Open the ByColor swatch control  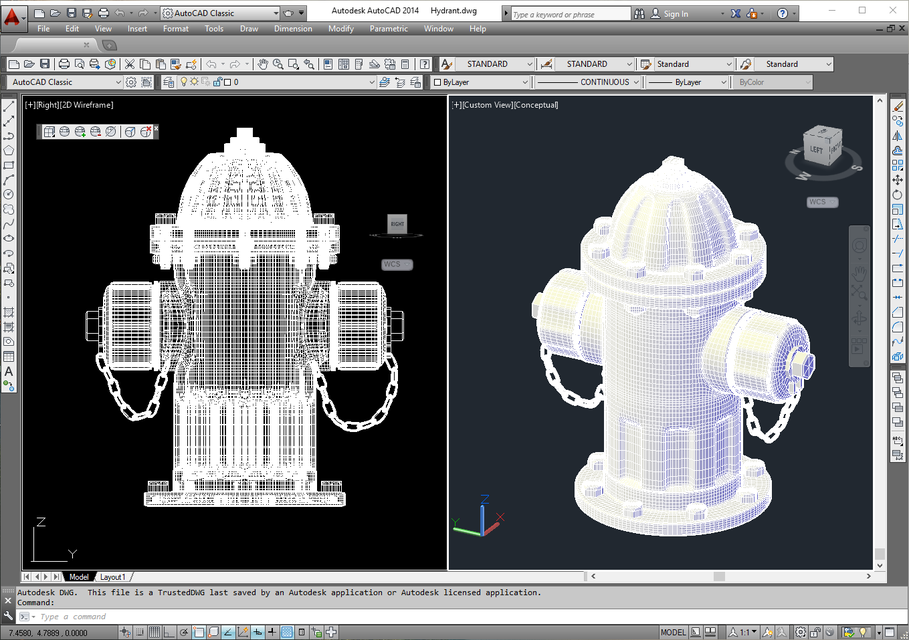coord(775,84)
